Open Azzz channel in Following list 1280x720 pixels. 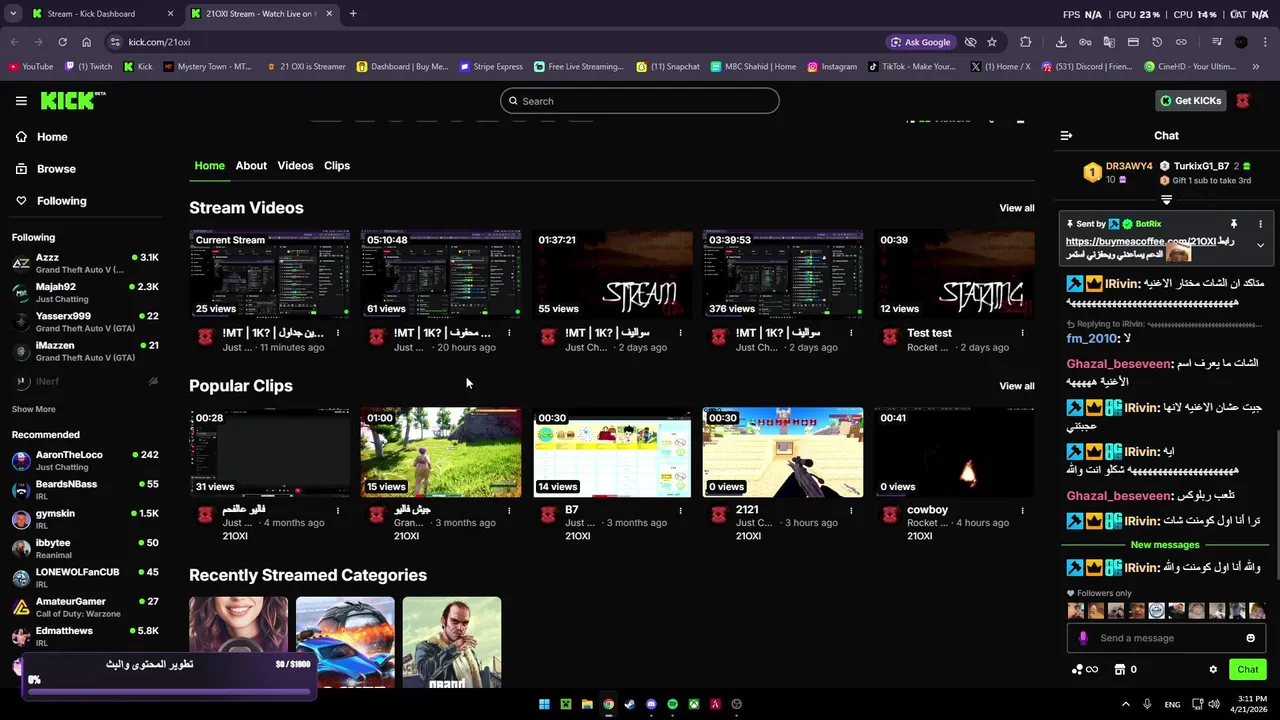tap(85, 263)
